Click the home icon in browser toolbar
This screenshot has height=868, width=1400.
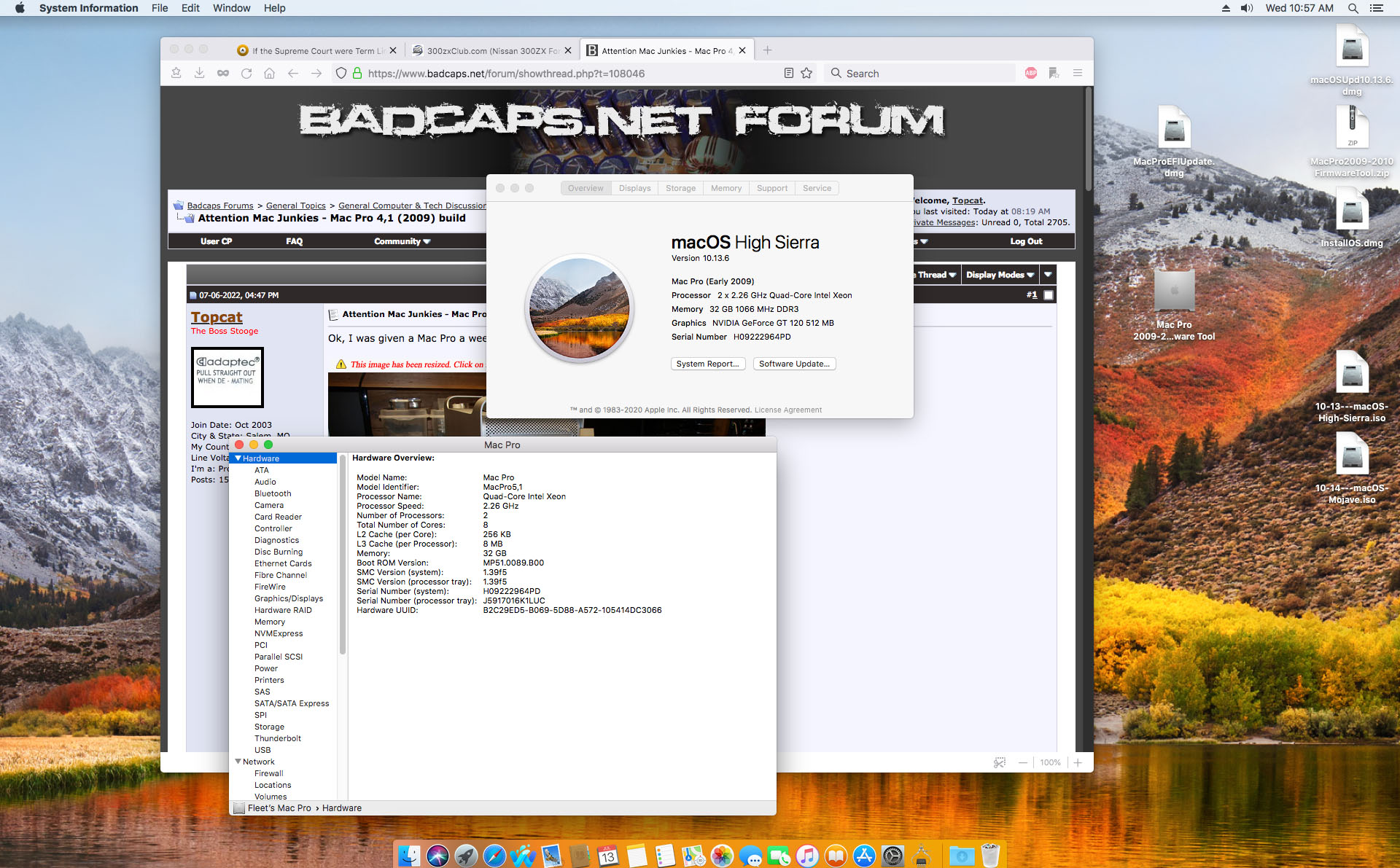click(x=269, y=74)
